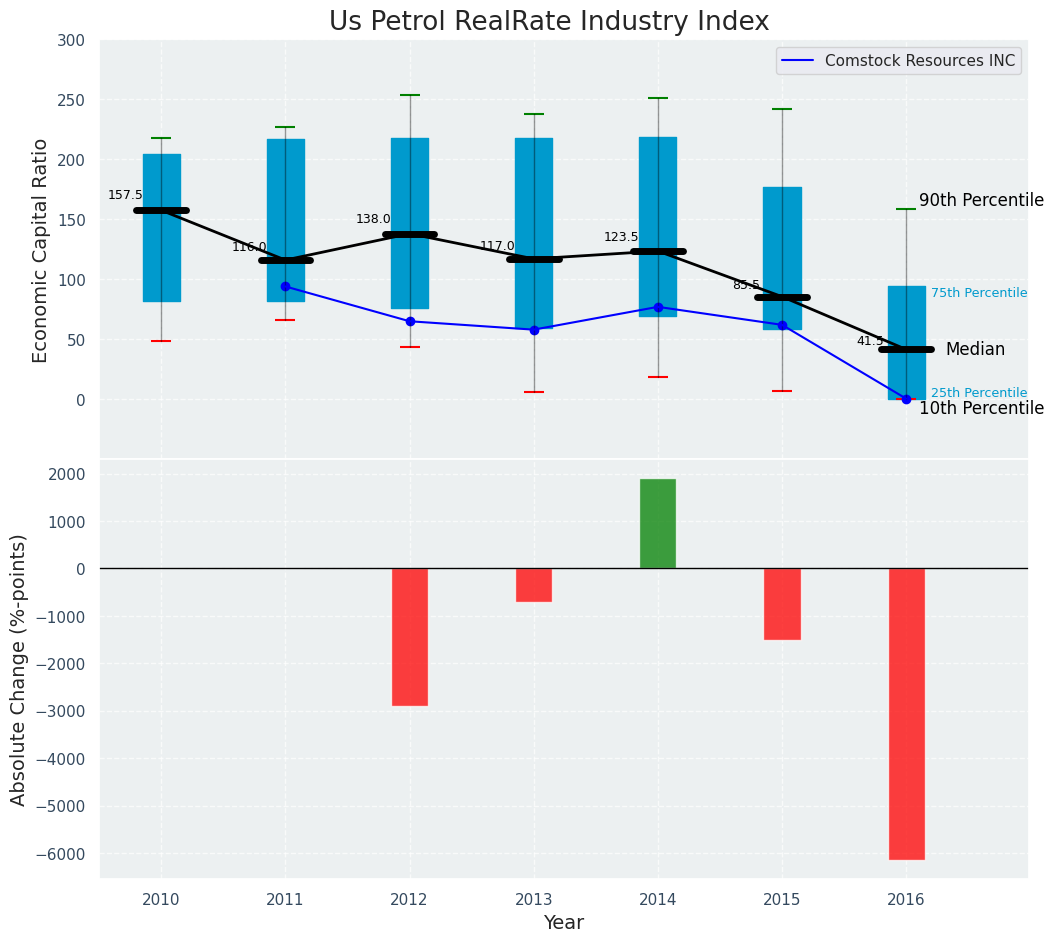This screenshot has height=942, width=1054.
Task: Click the Median annotation beside 2016
Action: pyautogui.click(x=975, y=350)
